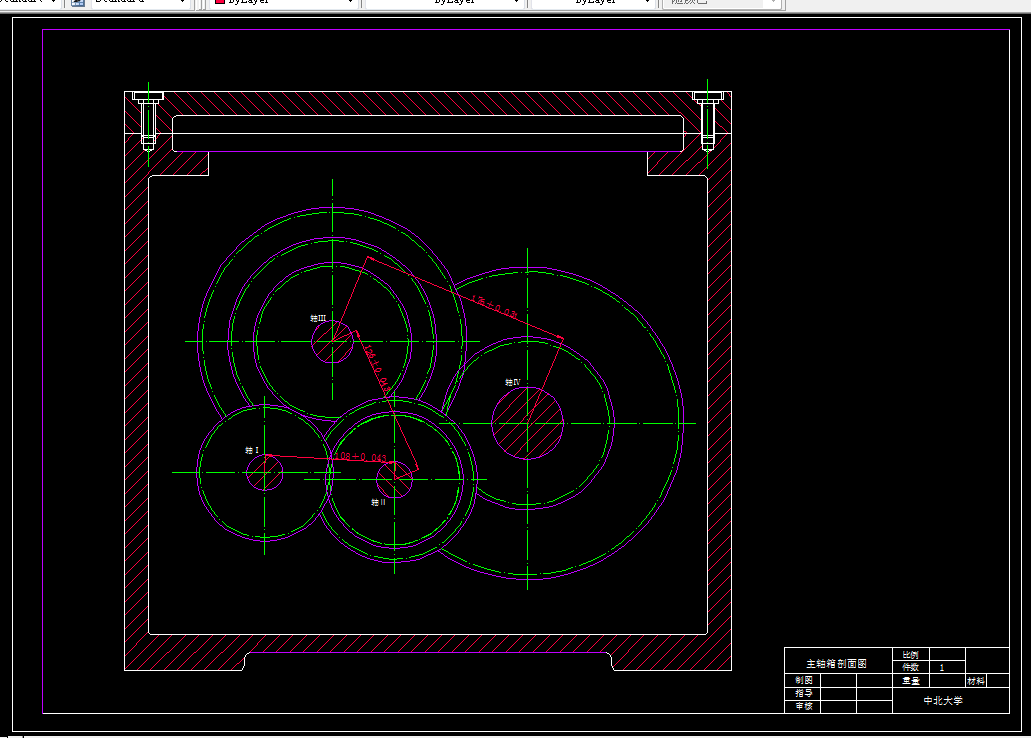Select the 重量 cell in title block
The height and width of the screenshot is (738, 1031).
[911, 681]
